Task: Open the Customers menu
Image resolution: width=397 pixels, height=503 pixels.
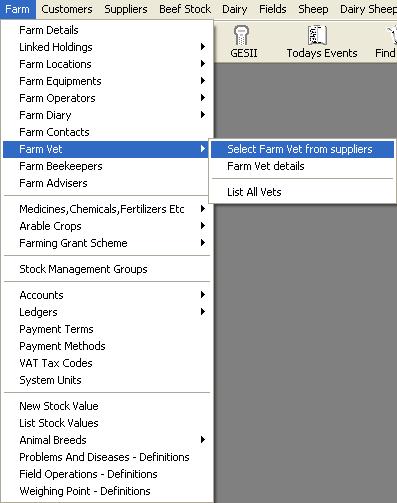Action: (67, 9)
